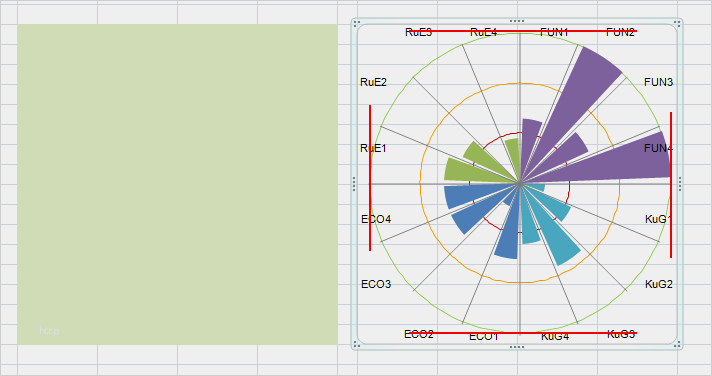Viewport: 712px width, 376px height.
Task: Click the chart's top middle sizing handle
Action: (517, 21)
